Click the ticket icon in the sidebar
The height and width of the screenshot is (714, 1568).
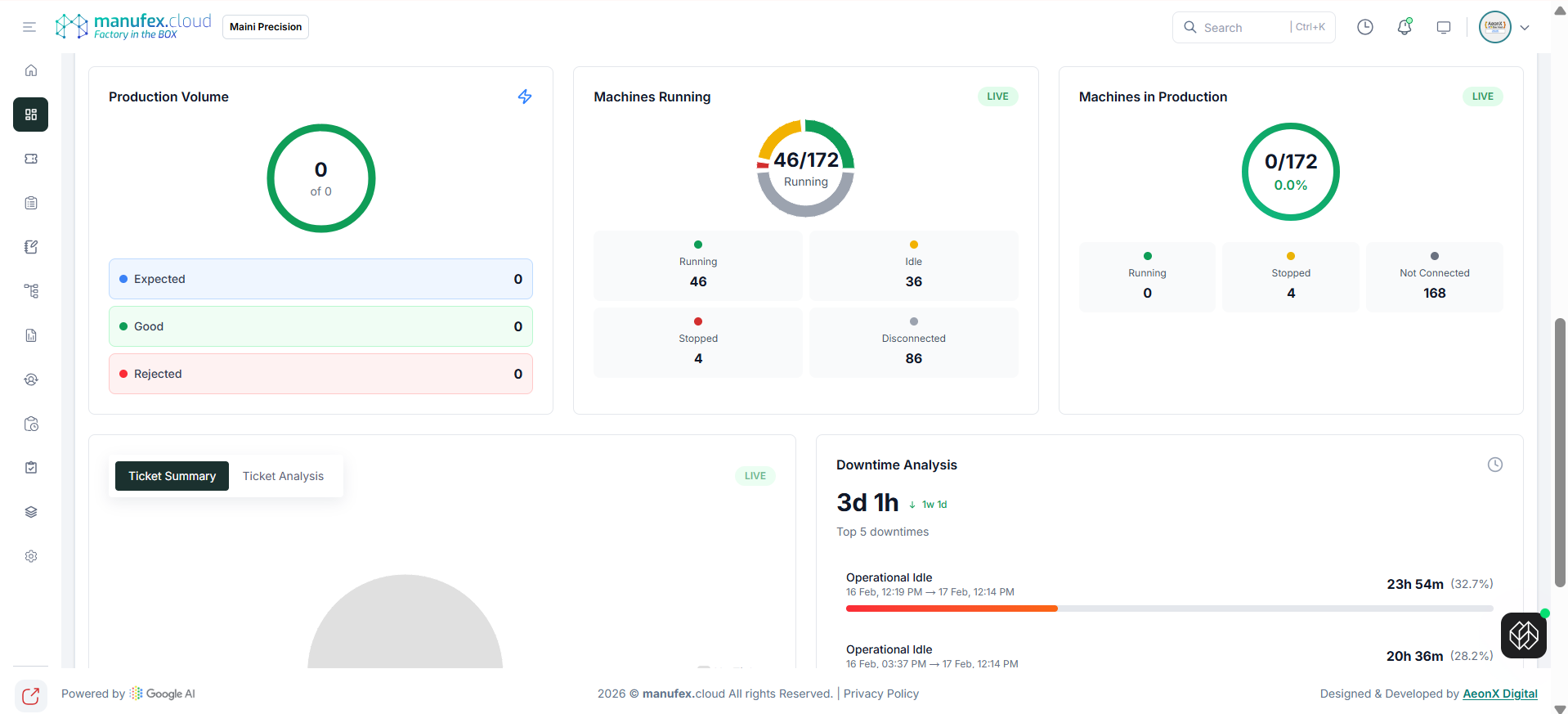[31, 159]
